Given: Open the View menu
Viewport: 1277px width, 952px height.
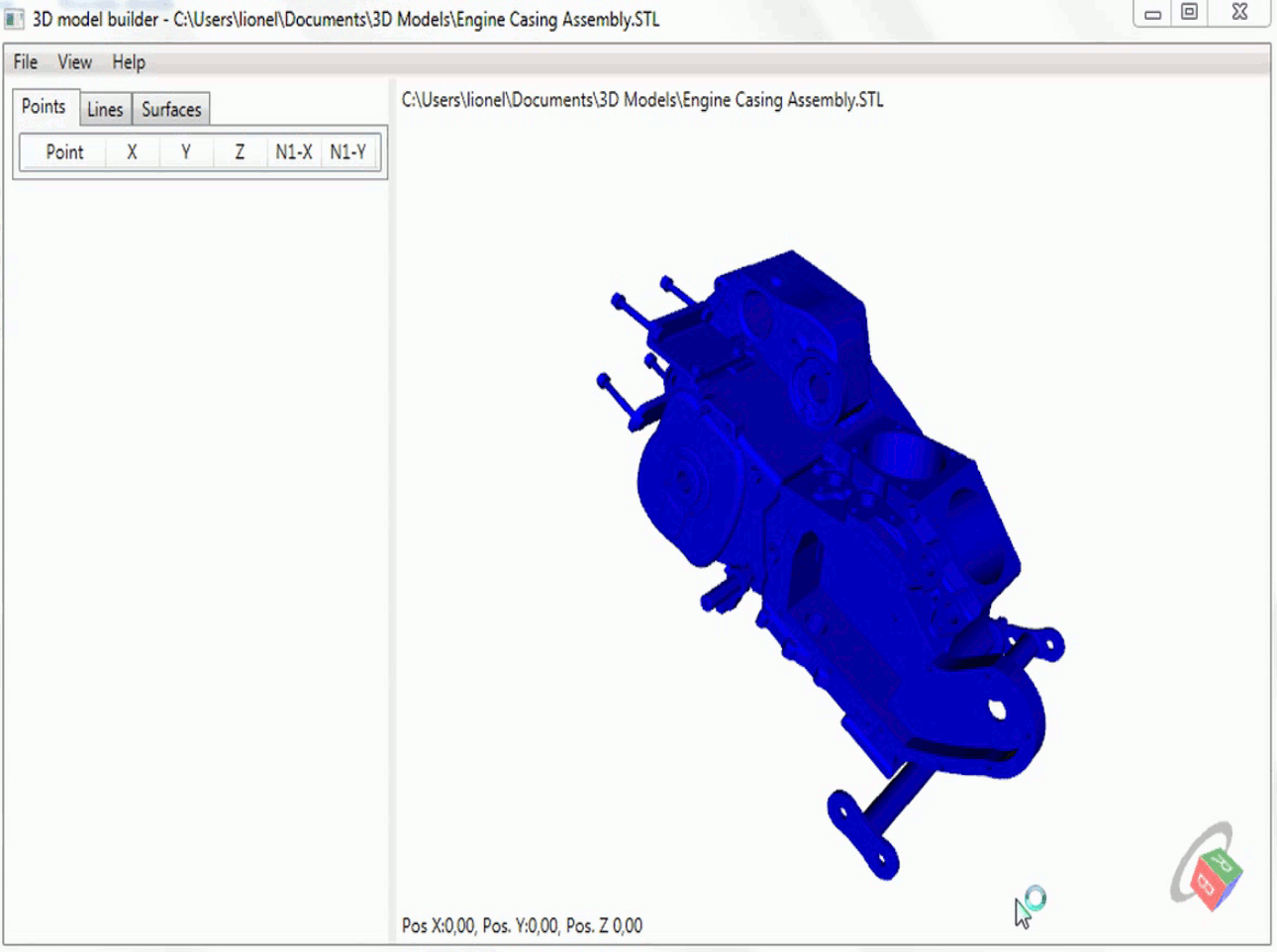Looking at the screenshot, I should tap(74, 62).
